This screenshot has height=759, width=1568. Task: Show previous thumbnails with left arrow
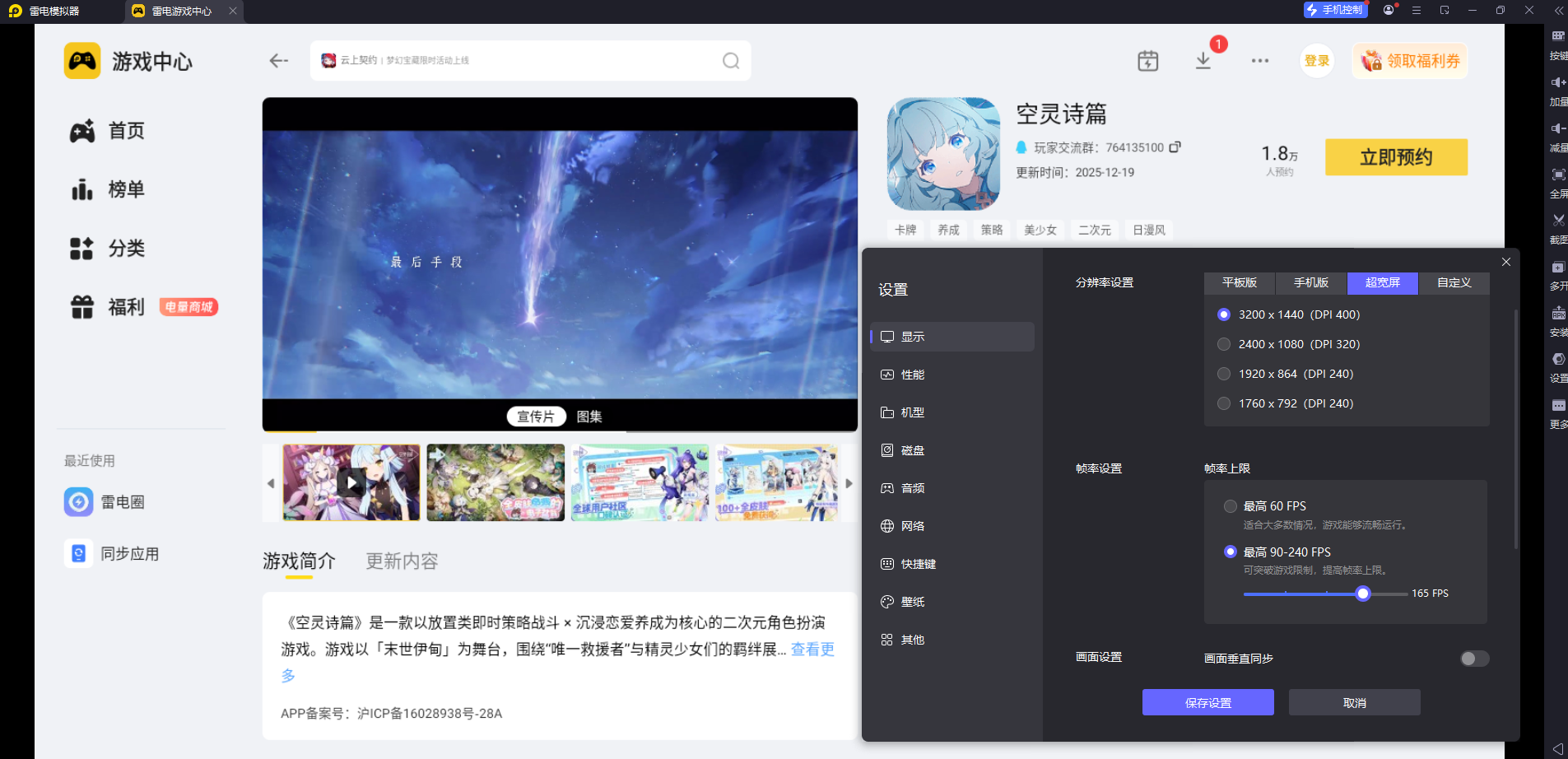click(x=271, y=483)
